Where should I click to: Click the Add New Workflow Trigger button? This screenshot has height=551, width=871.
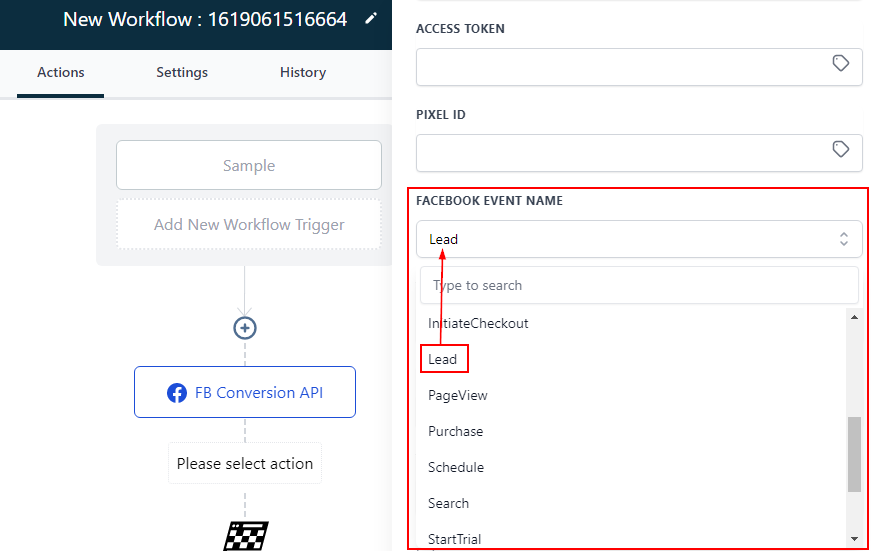pos(249,225)
